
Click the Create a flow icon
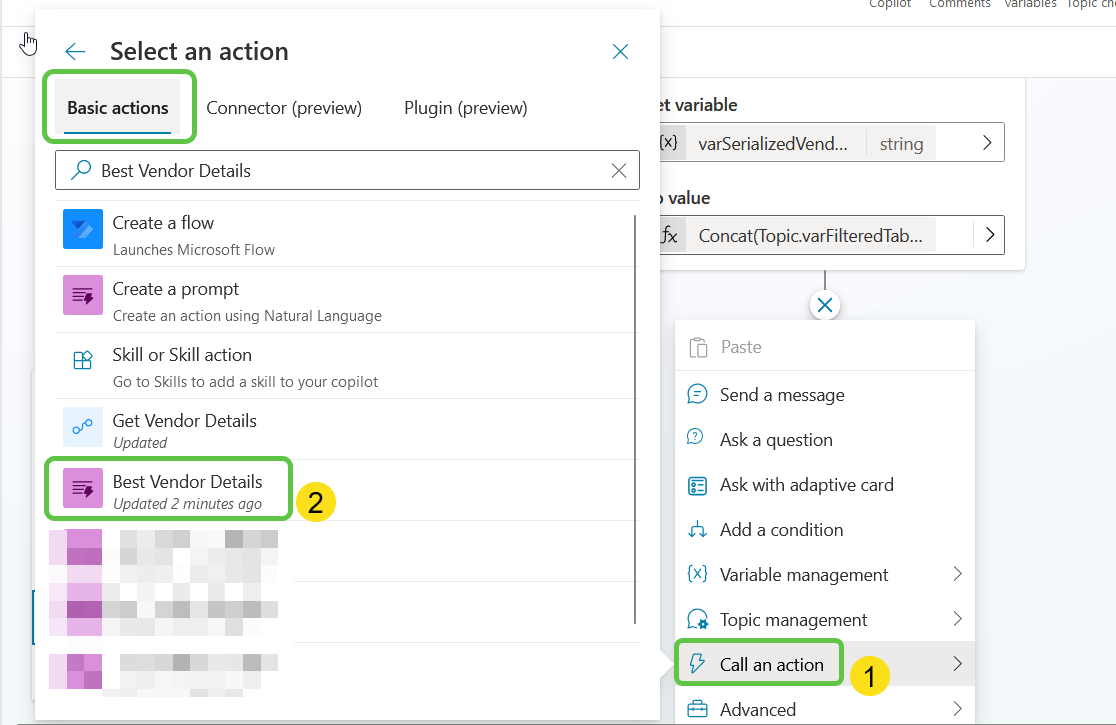pos(83,229)
